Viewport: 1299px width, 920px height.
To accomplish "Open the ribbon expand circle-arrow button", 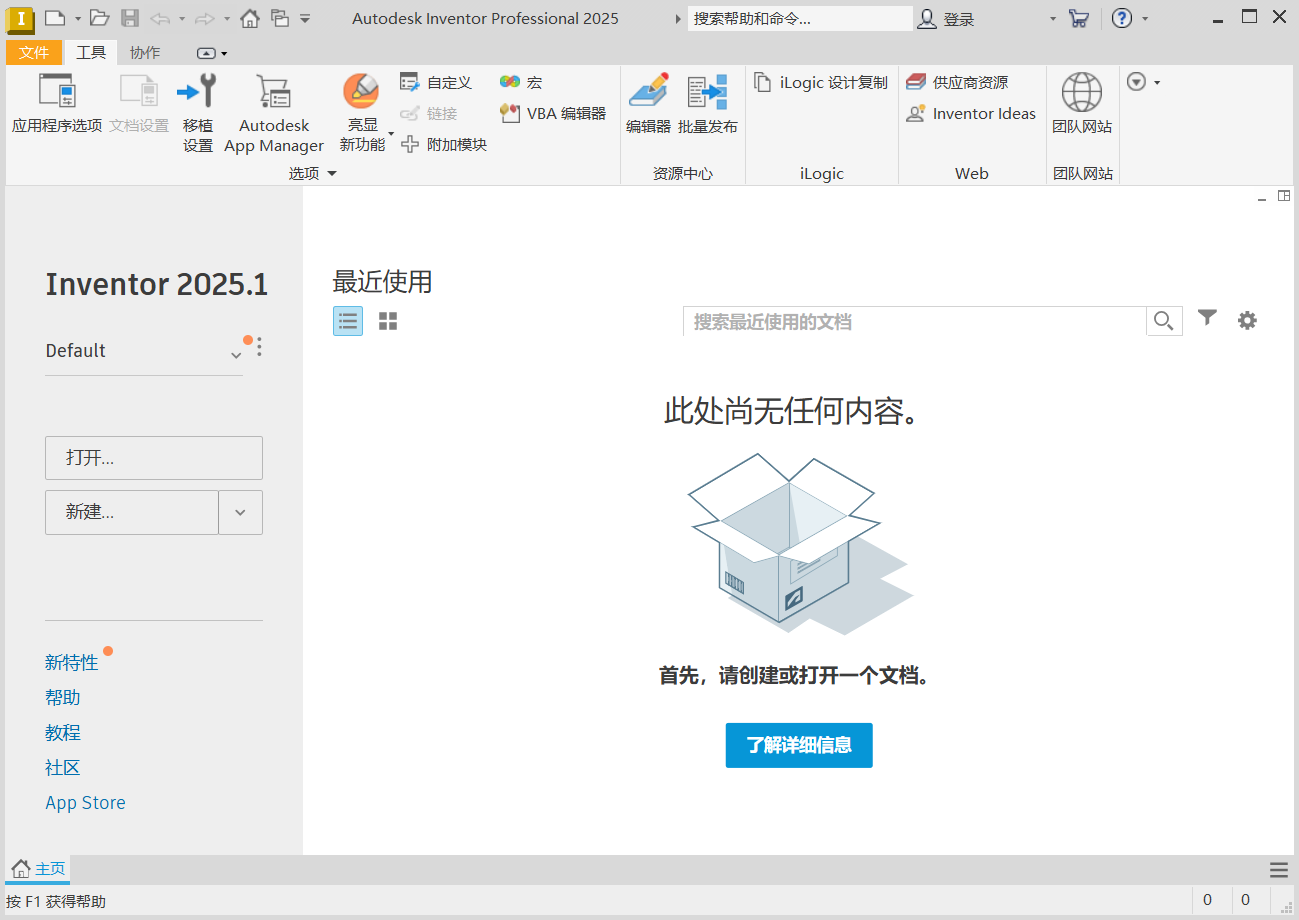I will [x=1136, y=82].
